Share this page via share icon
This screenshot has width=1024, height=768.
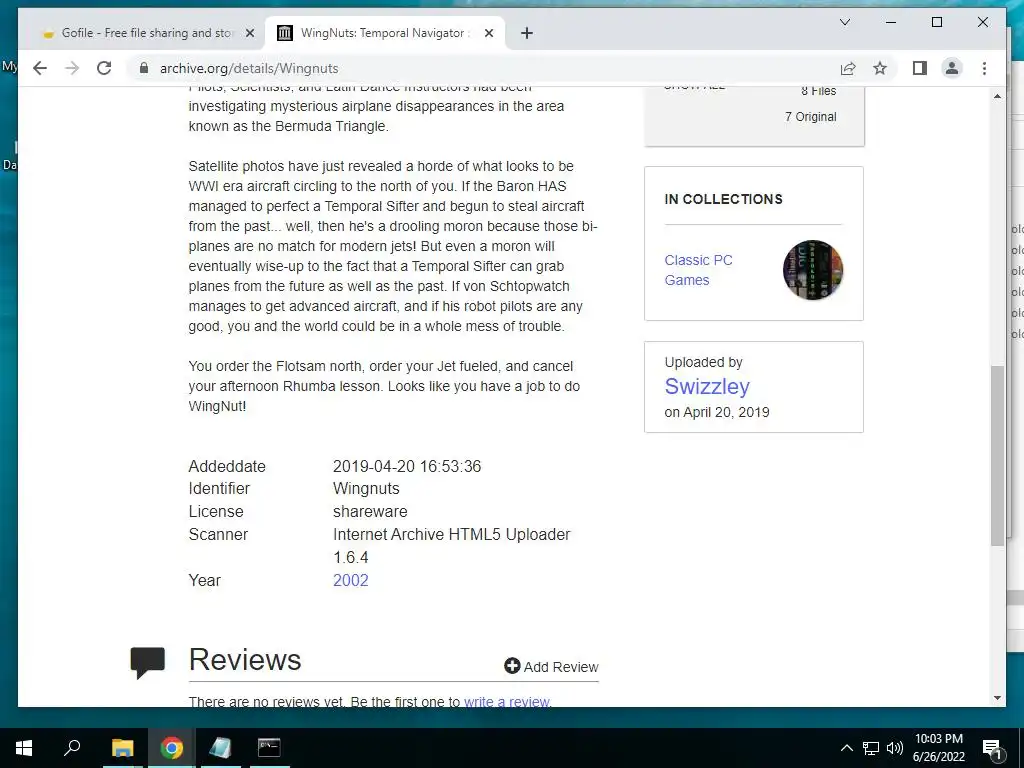pos(848,68)
